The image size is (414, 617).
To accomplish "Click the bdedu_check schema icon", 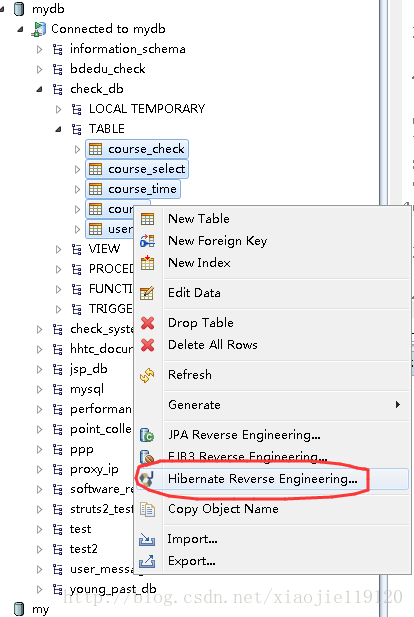I will [58, 69].
